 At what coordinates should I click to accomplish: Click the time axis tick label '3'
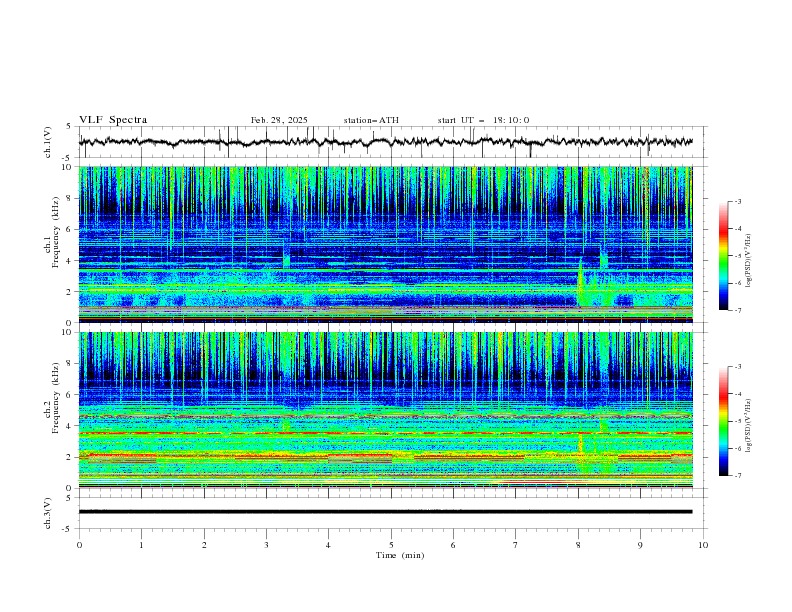click(266, 545)
